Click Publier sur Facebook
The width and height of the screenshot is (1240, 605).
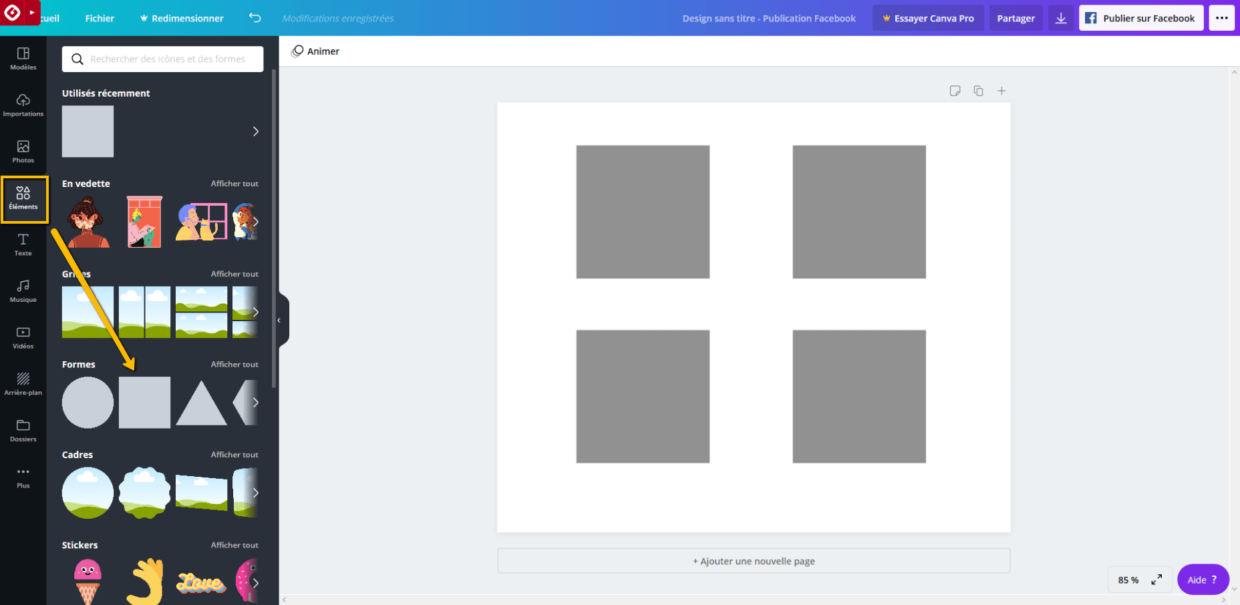pos(1140,17)
